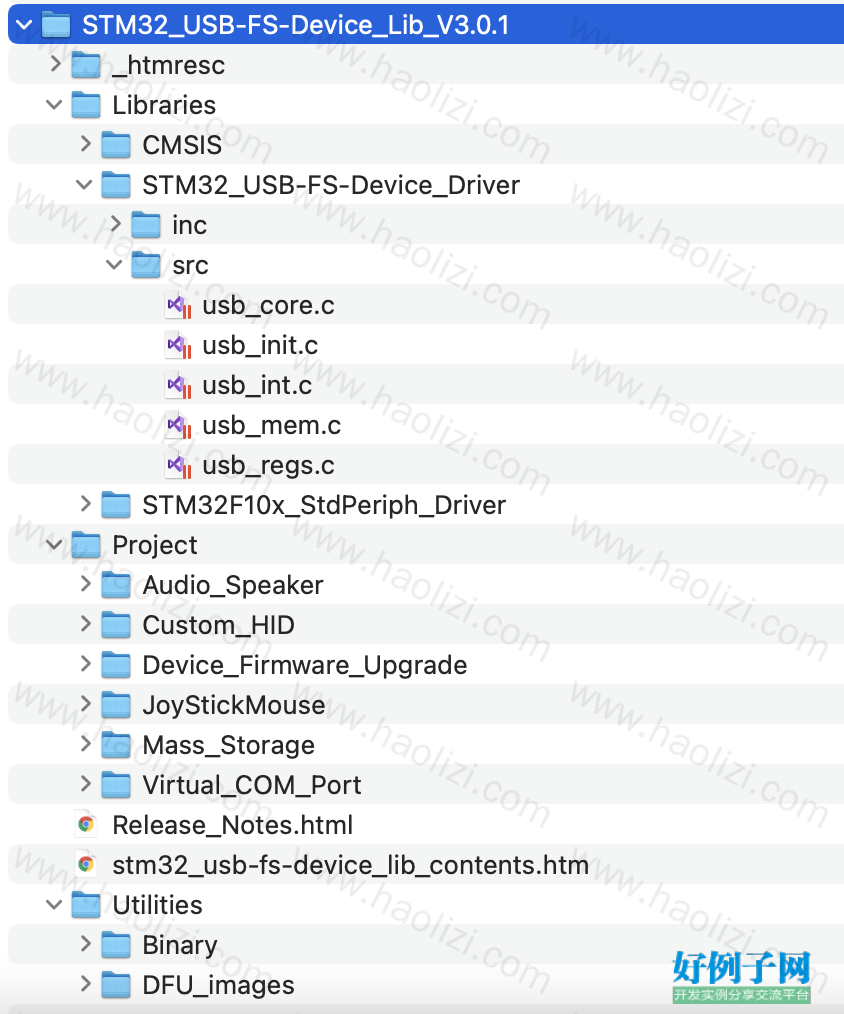Expand the Mass_Storage folder
Image resolution: width=844 pixels, height=1014 pixels.
[85, 744]
